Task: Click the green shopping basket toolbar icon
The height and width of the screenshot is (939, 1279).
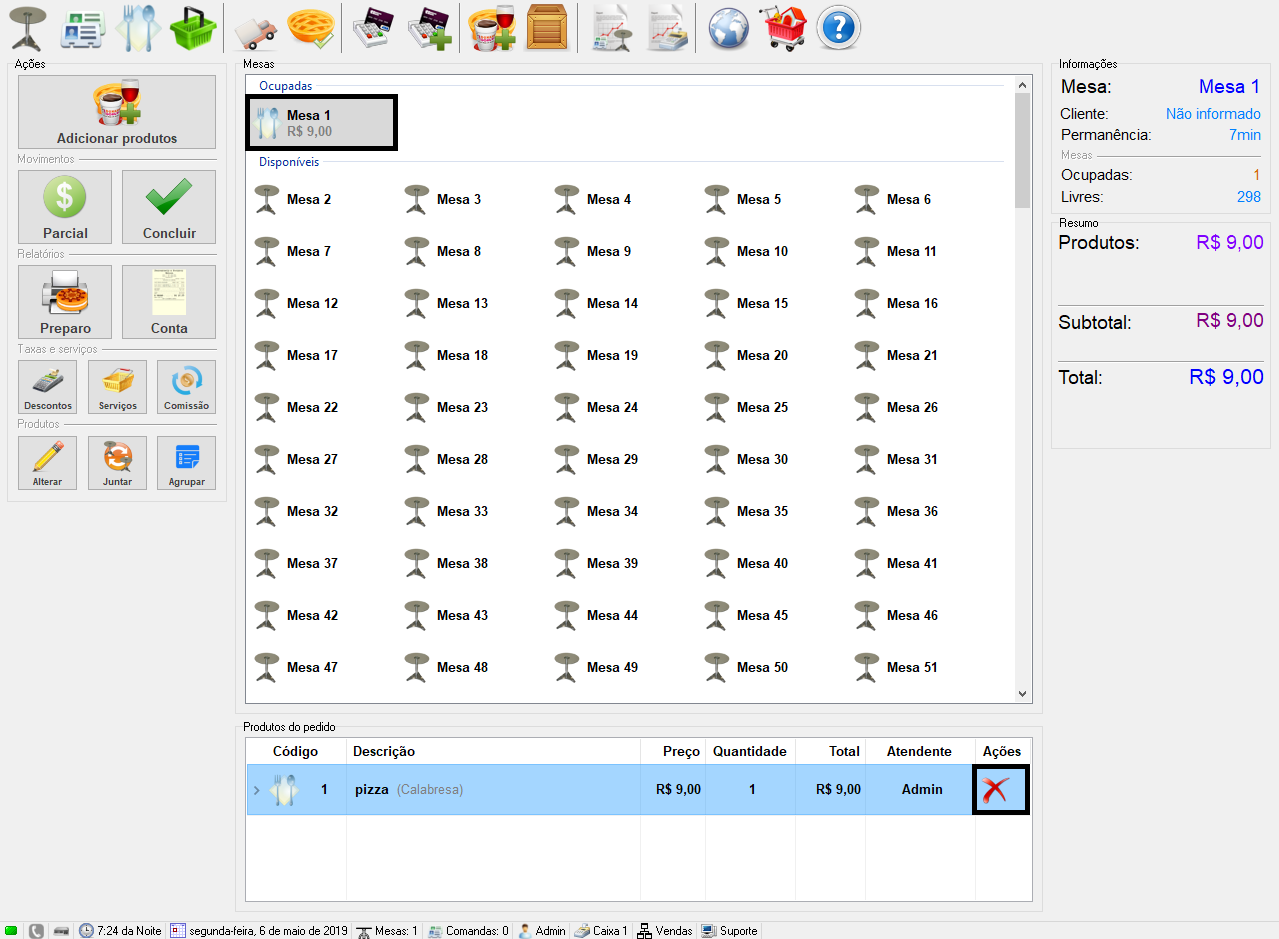Action: coord(193,28)
